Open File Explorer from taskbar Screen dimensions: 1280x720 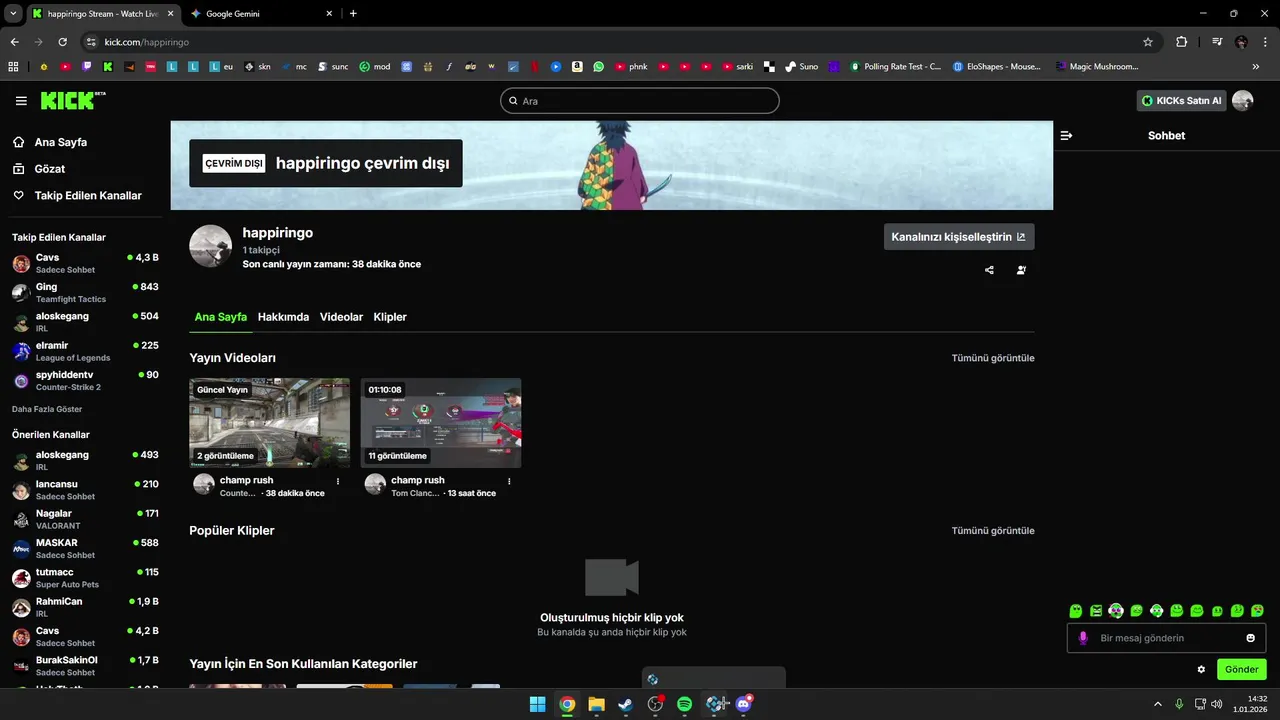click(x=596, y=704)
